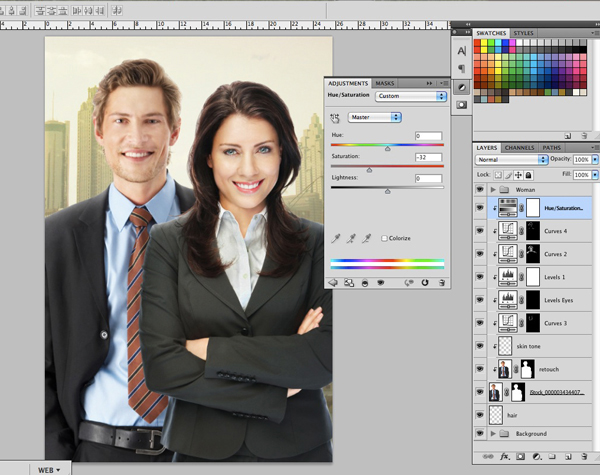This screenshot has width=600, height=475.
Task: Click the reset adjustment defaults icon
Action: [424, 283]
